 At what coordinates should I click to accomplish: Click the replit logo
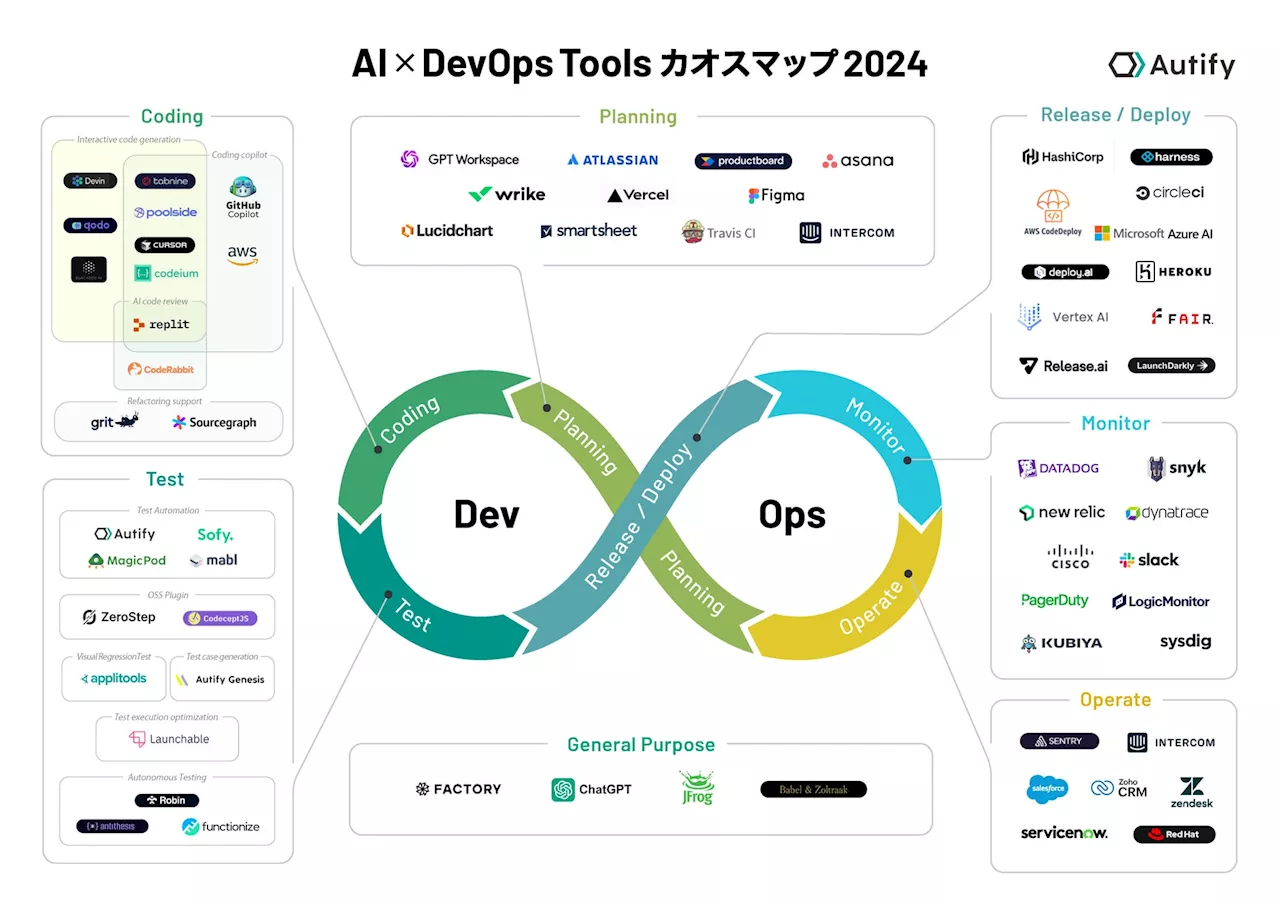[161, 324]
